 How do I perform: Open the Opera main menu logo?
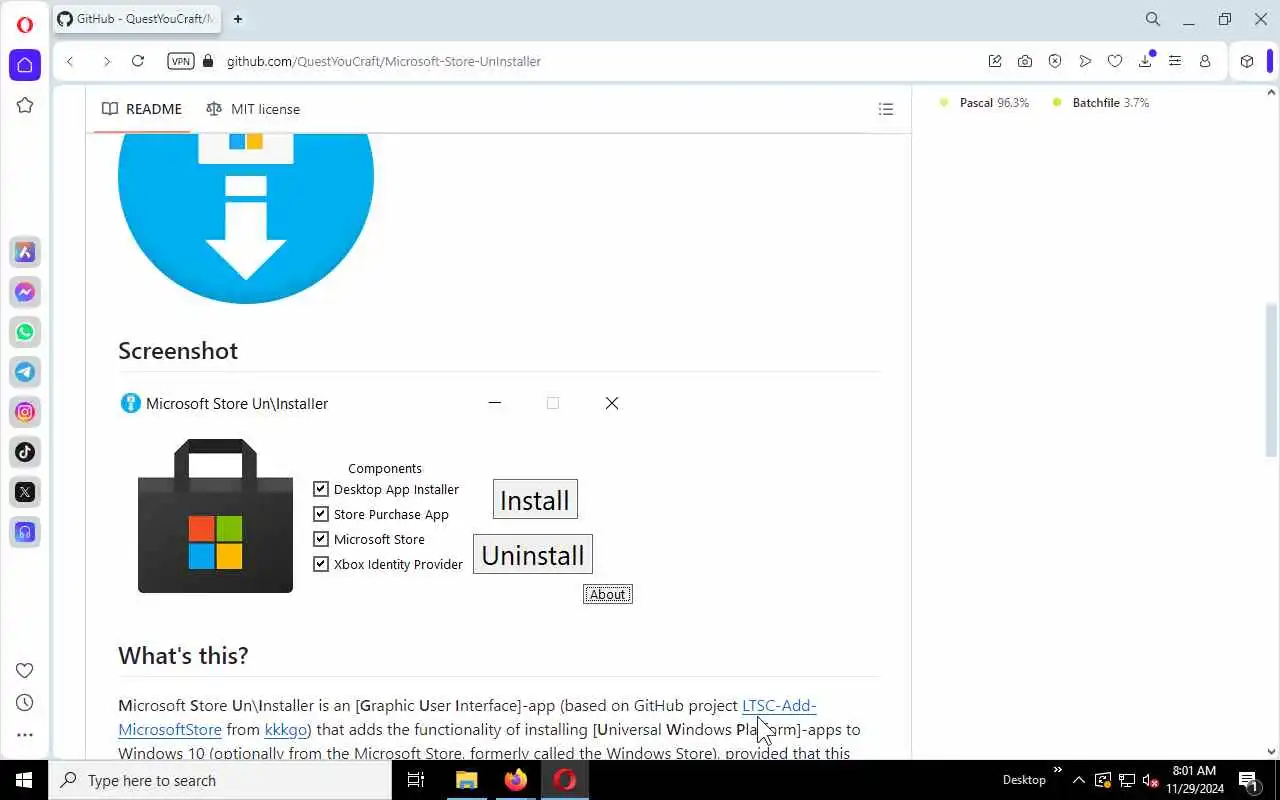[25, 25]
